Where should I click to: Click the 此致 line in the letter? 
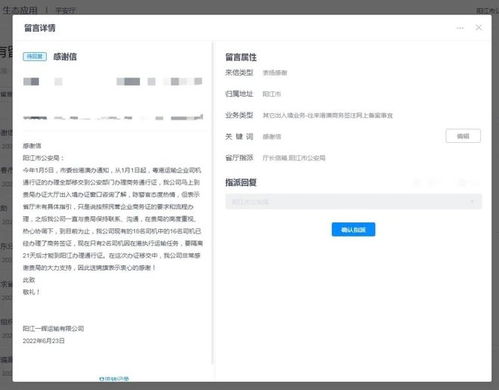[29, 280]
